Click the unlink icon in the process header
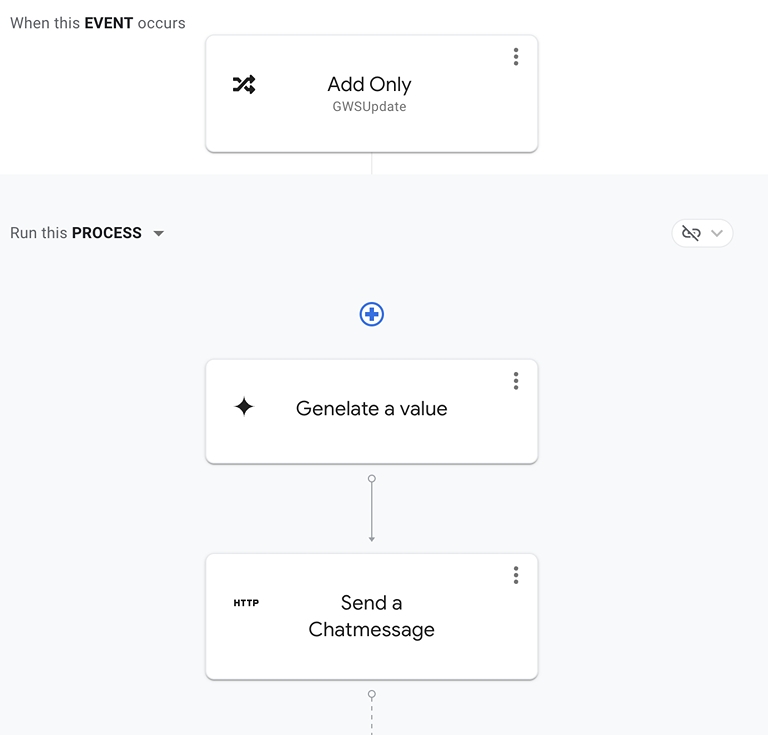The width and height of the screenshot is (768, 735). (691, 233)
